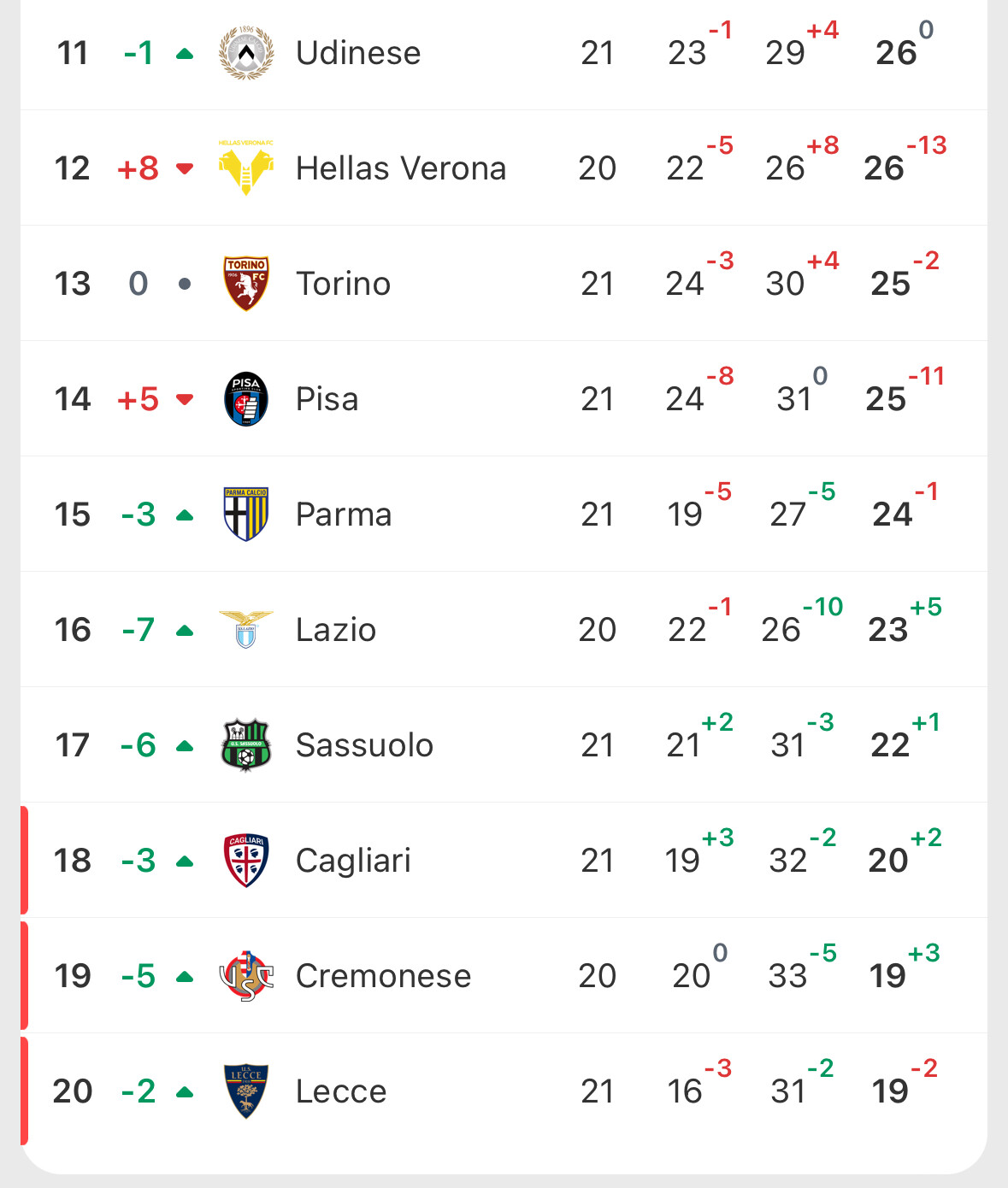Click Udinese's rank number 11
The width and height of the screenshot is (1008, 1188).
pyautogui.click(x=73, y=53)
